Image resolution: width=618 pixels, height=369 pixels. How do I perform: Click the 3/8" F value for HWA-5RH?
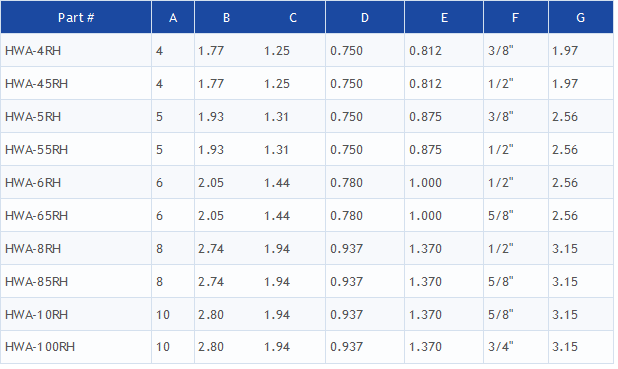point(501,116)
